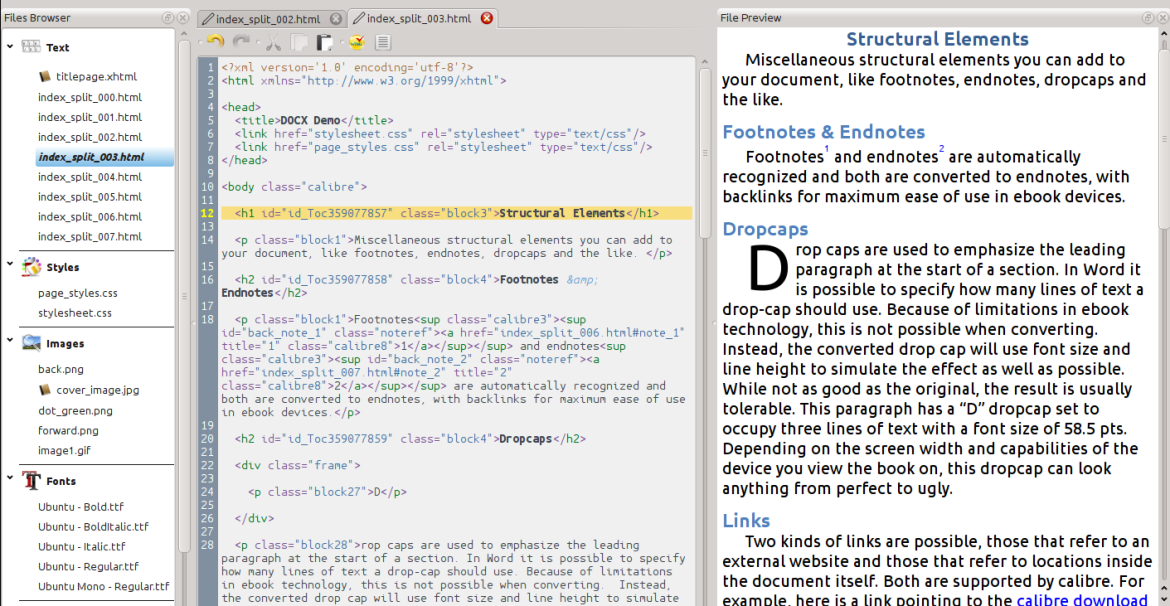The image size is (1170, 606).
Task: Select dot_green.png image file
Action: (x=75, y=410)
